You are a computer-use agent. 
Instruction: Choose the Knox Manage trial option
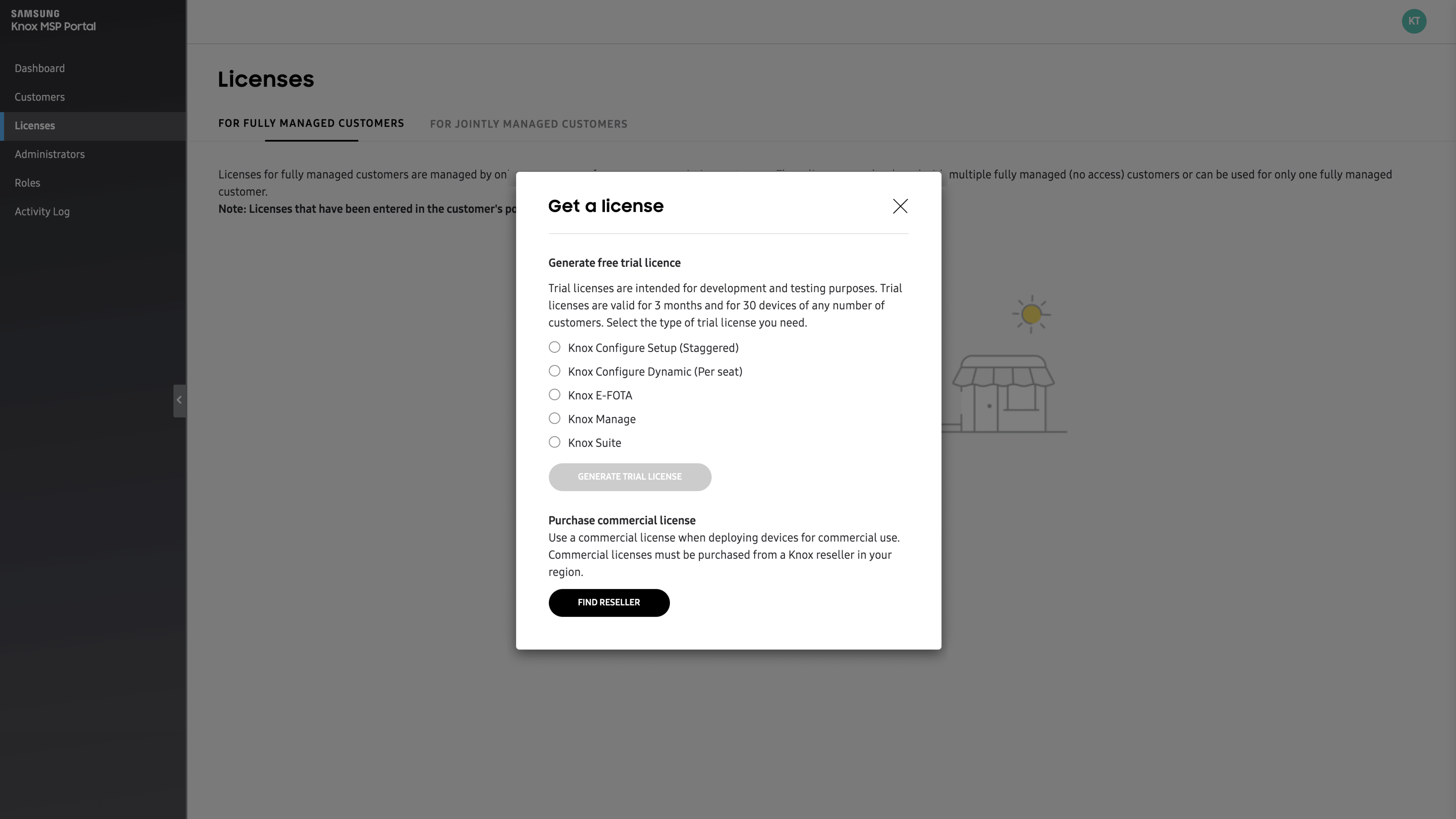coord(555,419)
